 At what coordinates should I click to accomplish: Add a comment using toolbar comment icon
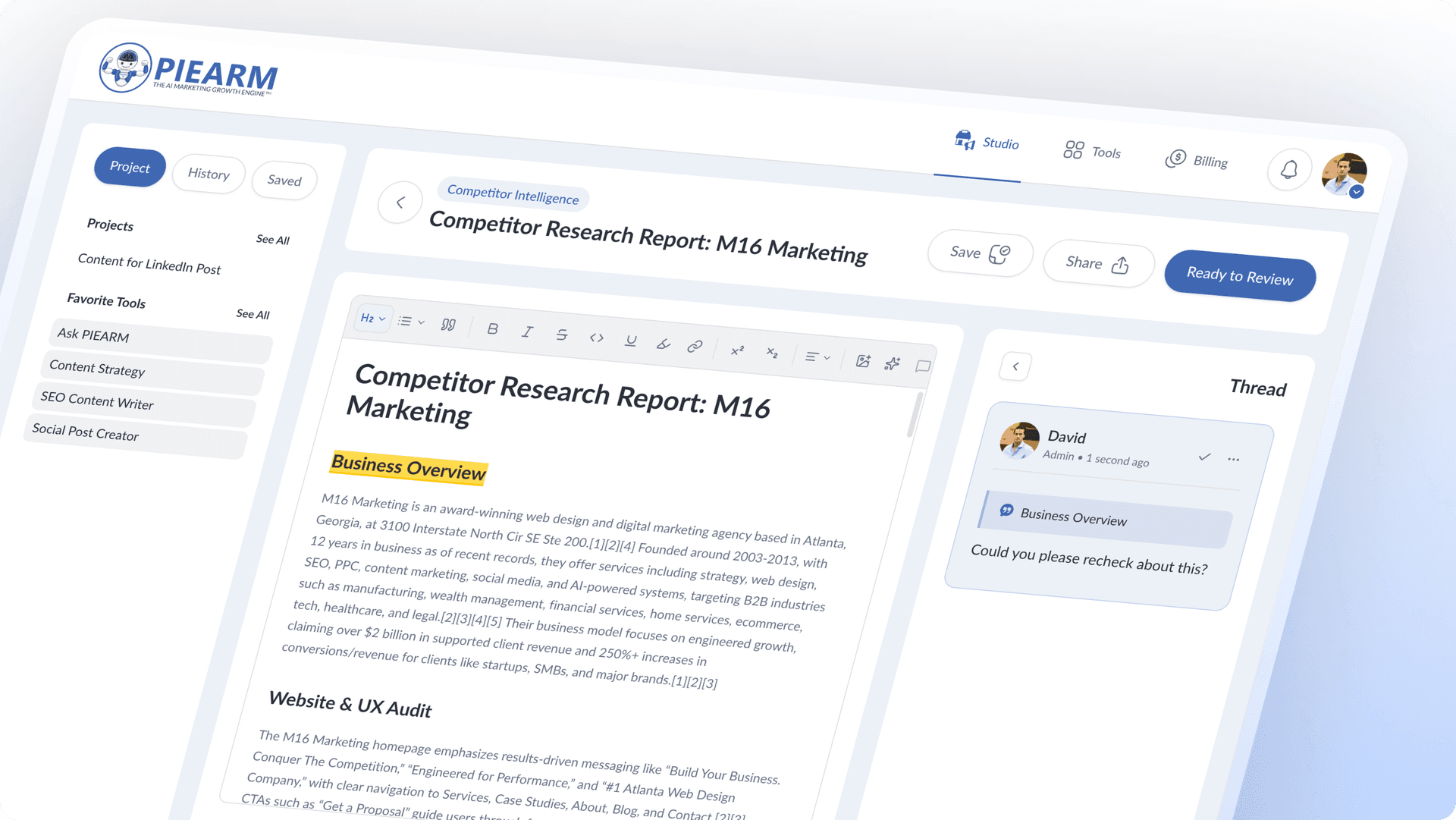pyautogui.click(x=922, y=366)
